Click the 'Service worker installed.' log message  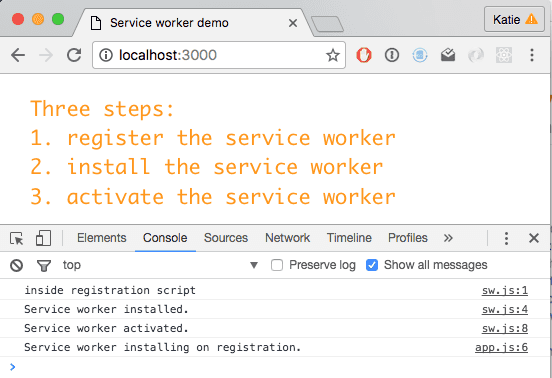point(106,309)
